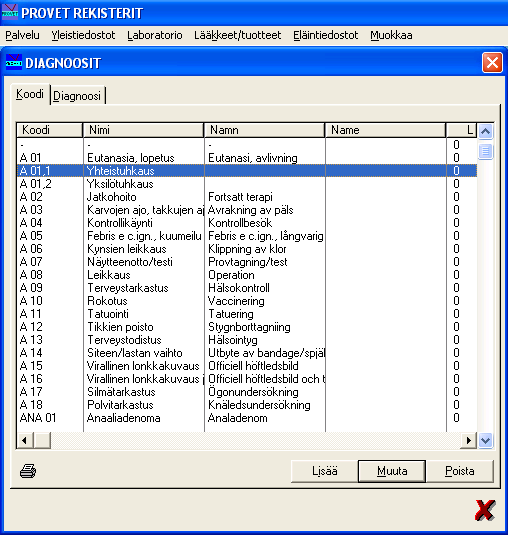
Task: Select row A 02 Jatkohoito
Action: coord(247,197)
